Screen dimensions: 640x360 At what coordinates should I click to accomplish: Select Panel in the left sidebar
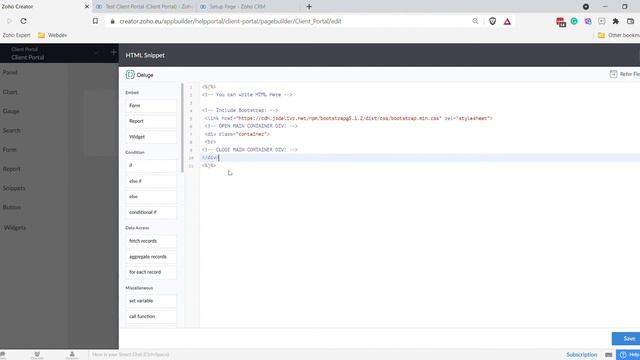click(10, 72)
